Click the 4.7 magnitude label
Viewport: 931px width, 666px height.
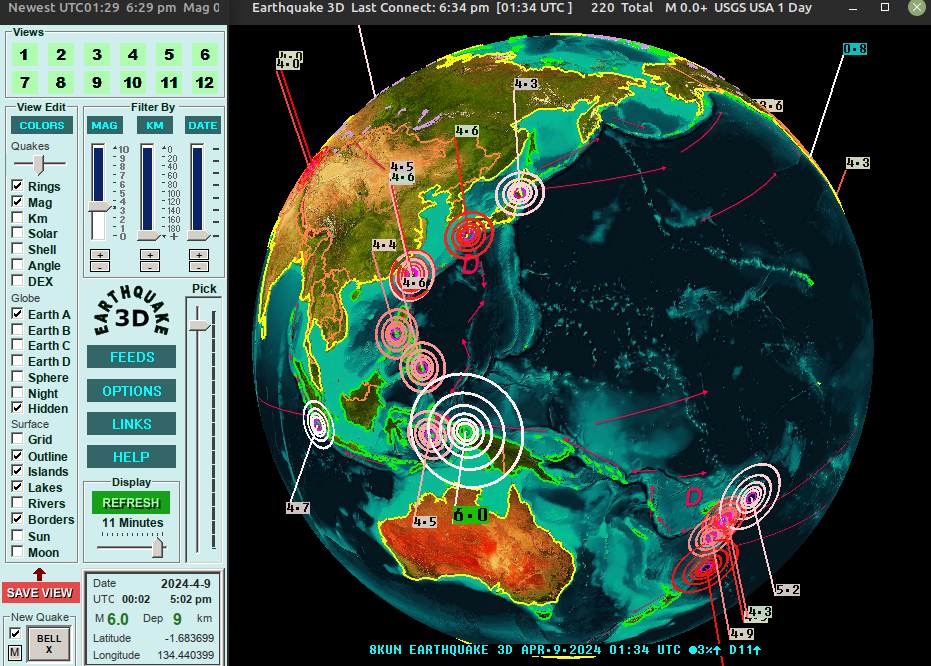point(297,508)
